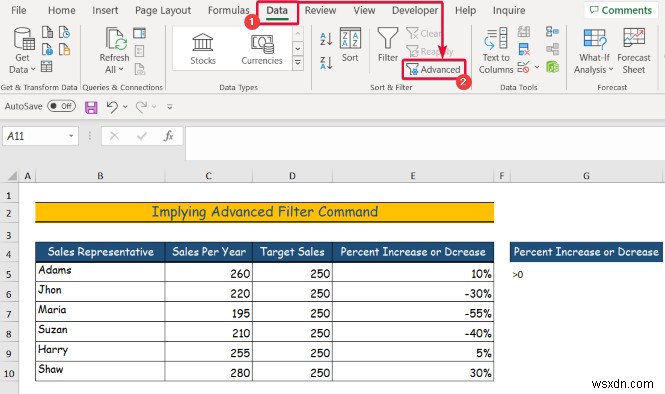The image size is (665, 394).
Task: Select the Currencies data type
Action: (262, 49)
